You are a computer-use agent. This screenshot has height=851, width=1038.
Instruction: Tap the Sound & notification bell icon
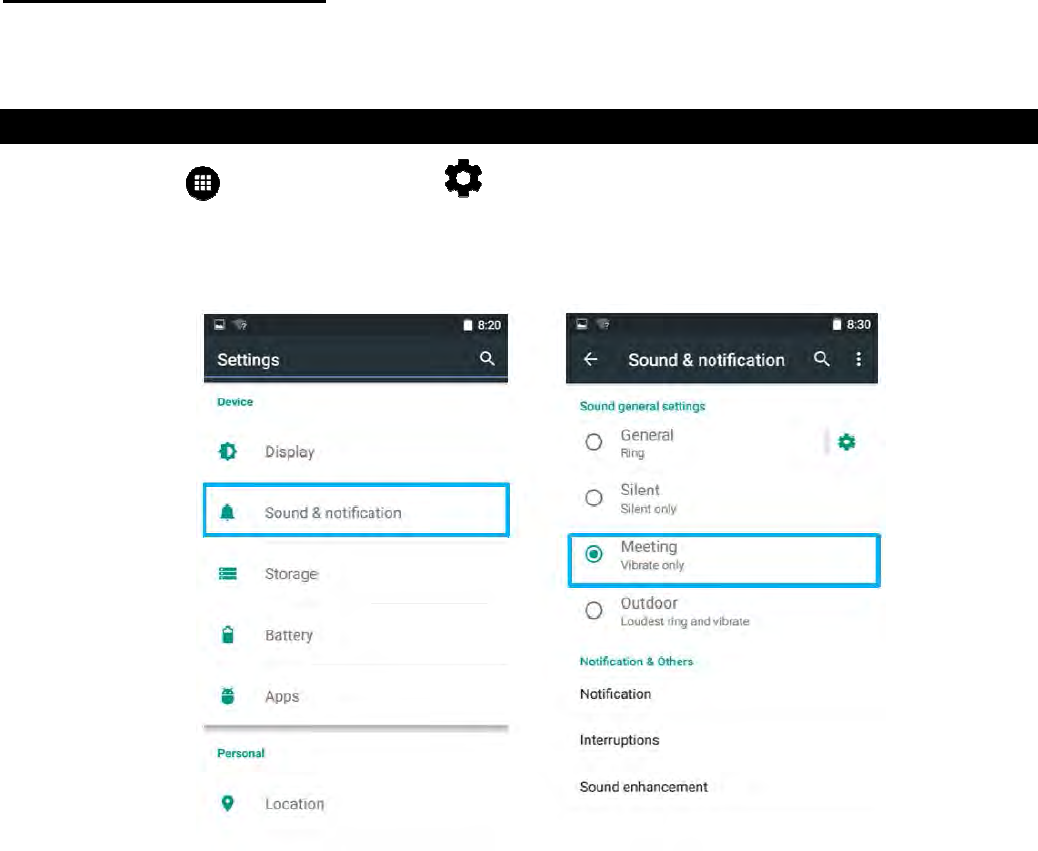pos(227,512)
